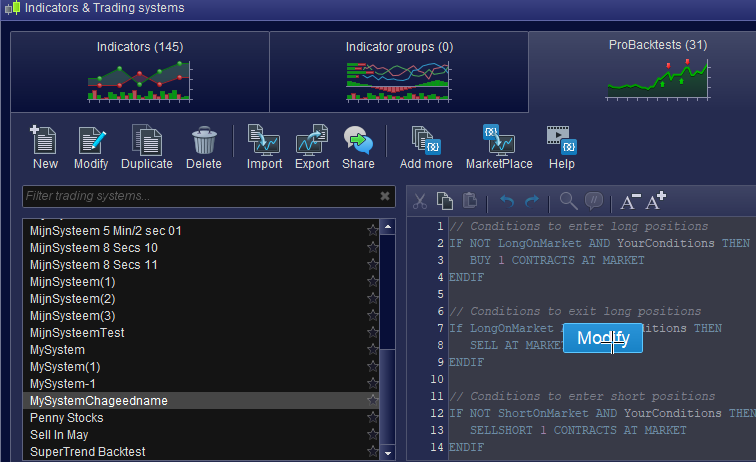Favorite the Penny Stocks system

pyautogui.click(x=372, y=418)
